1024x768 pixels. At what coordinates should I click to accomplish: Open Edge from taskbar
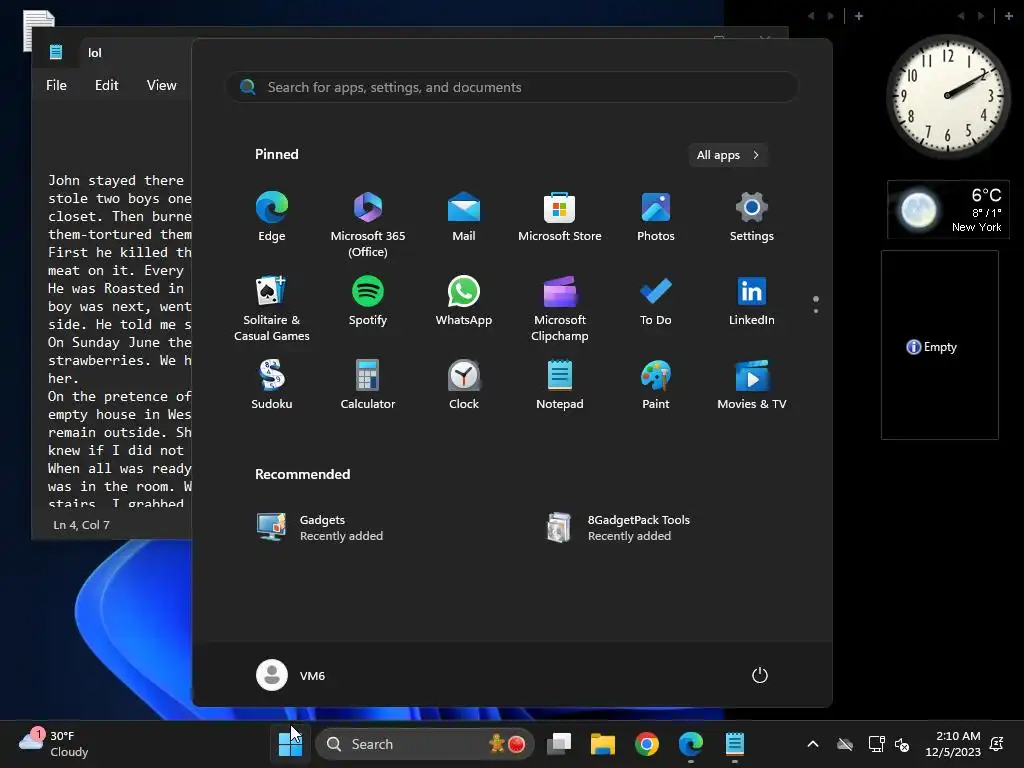tap(690, 744)
